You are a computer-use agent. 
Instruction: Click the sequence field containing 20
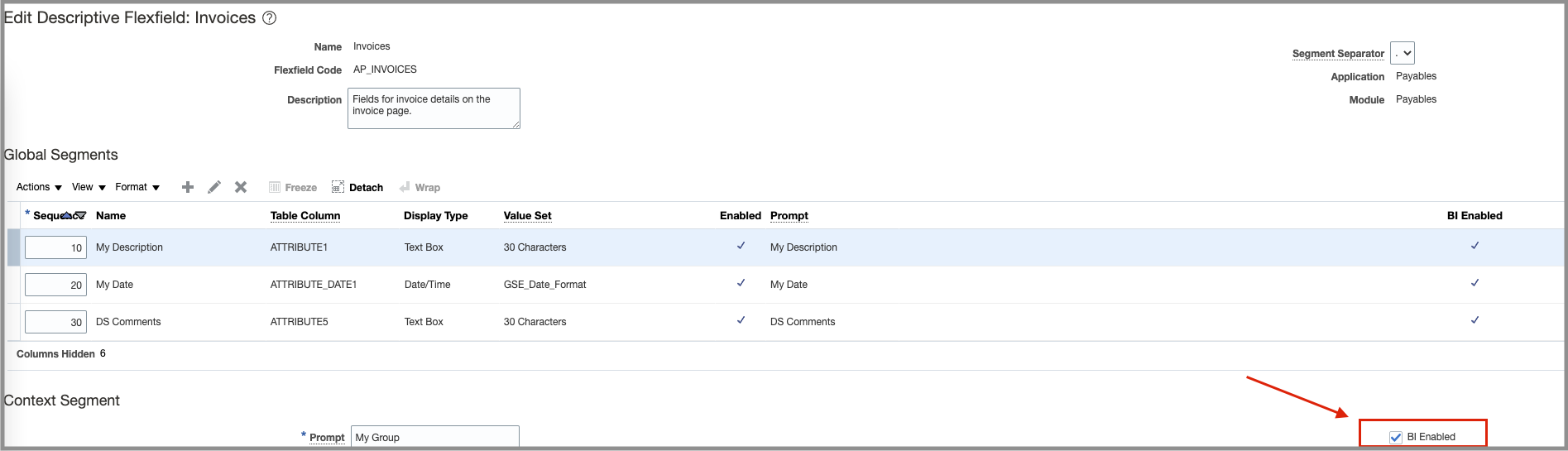pos(55,285)
